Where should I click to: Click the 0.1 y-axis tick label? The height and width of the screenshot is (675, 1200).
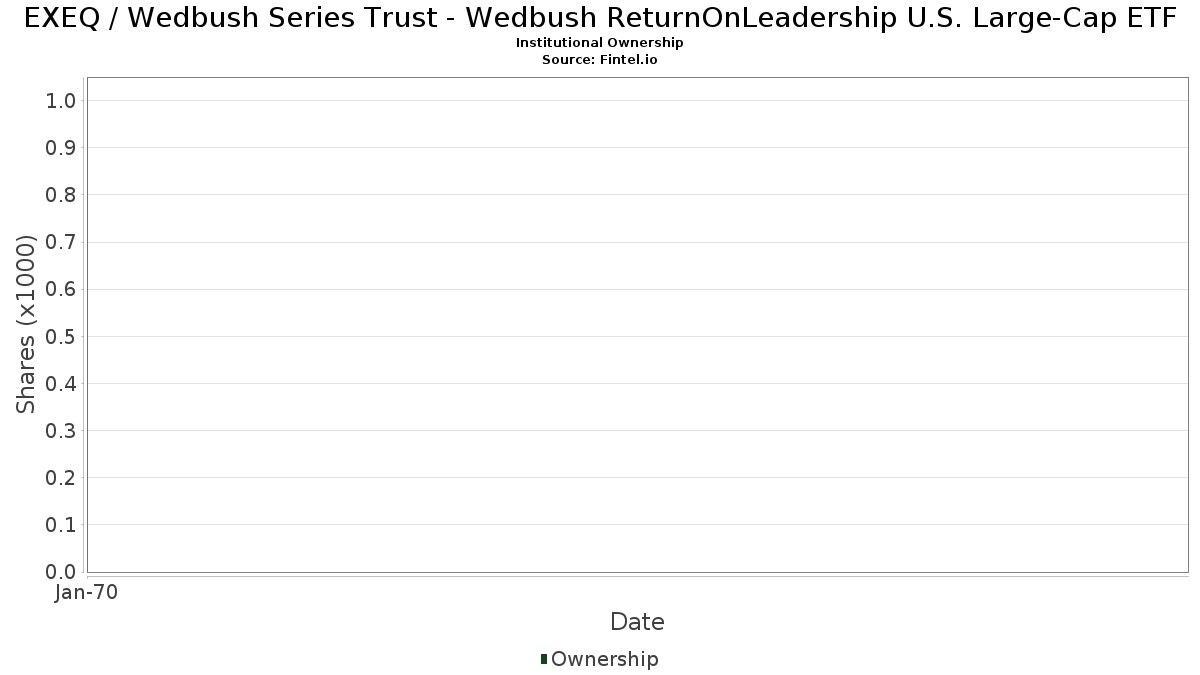61,525
